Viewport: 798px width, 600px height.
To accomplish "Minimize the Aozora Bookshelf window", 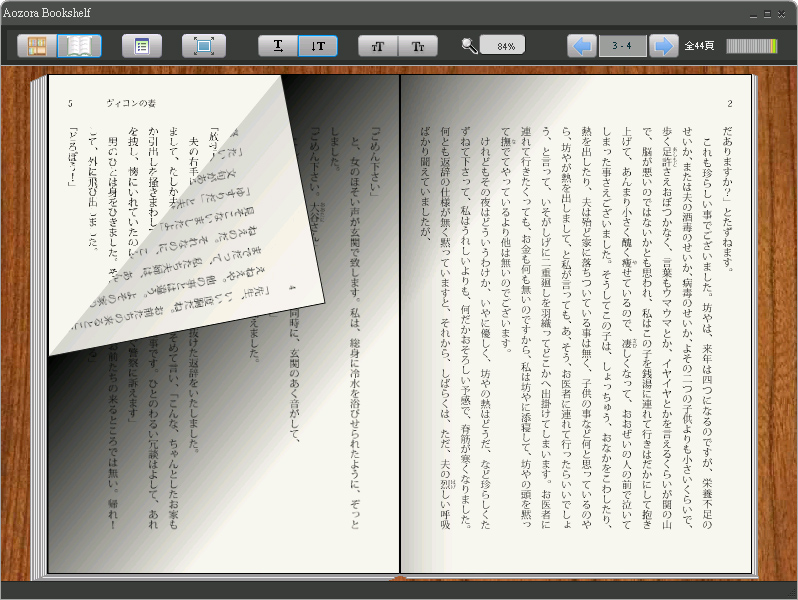I will point(753,15).
